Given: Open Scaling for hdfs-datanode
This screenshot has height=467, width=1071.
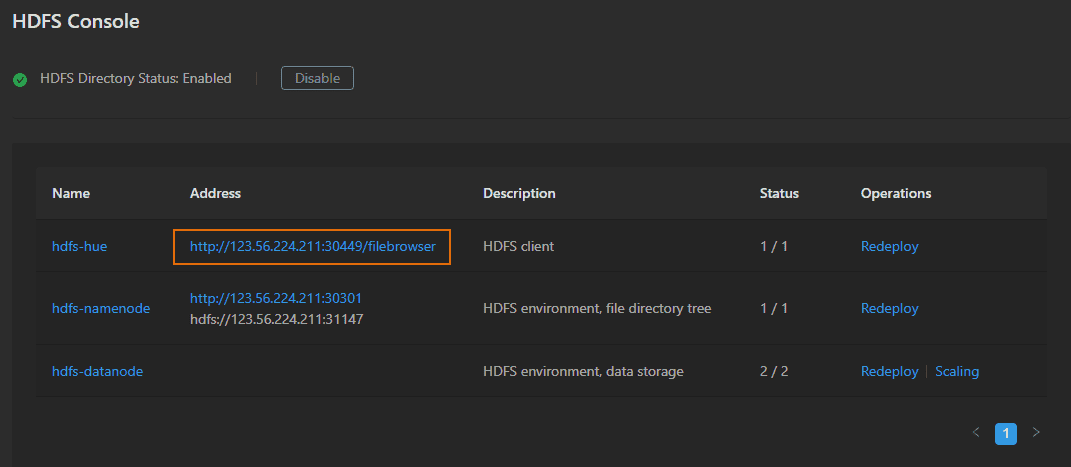Looking at the screenshot, I should [x=957, y=371].
